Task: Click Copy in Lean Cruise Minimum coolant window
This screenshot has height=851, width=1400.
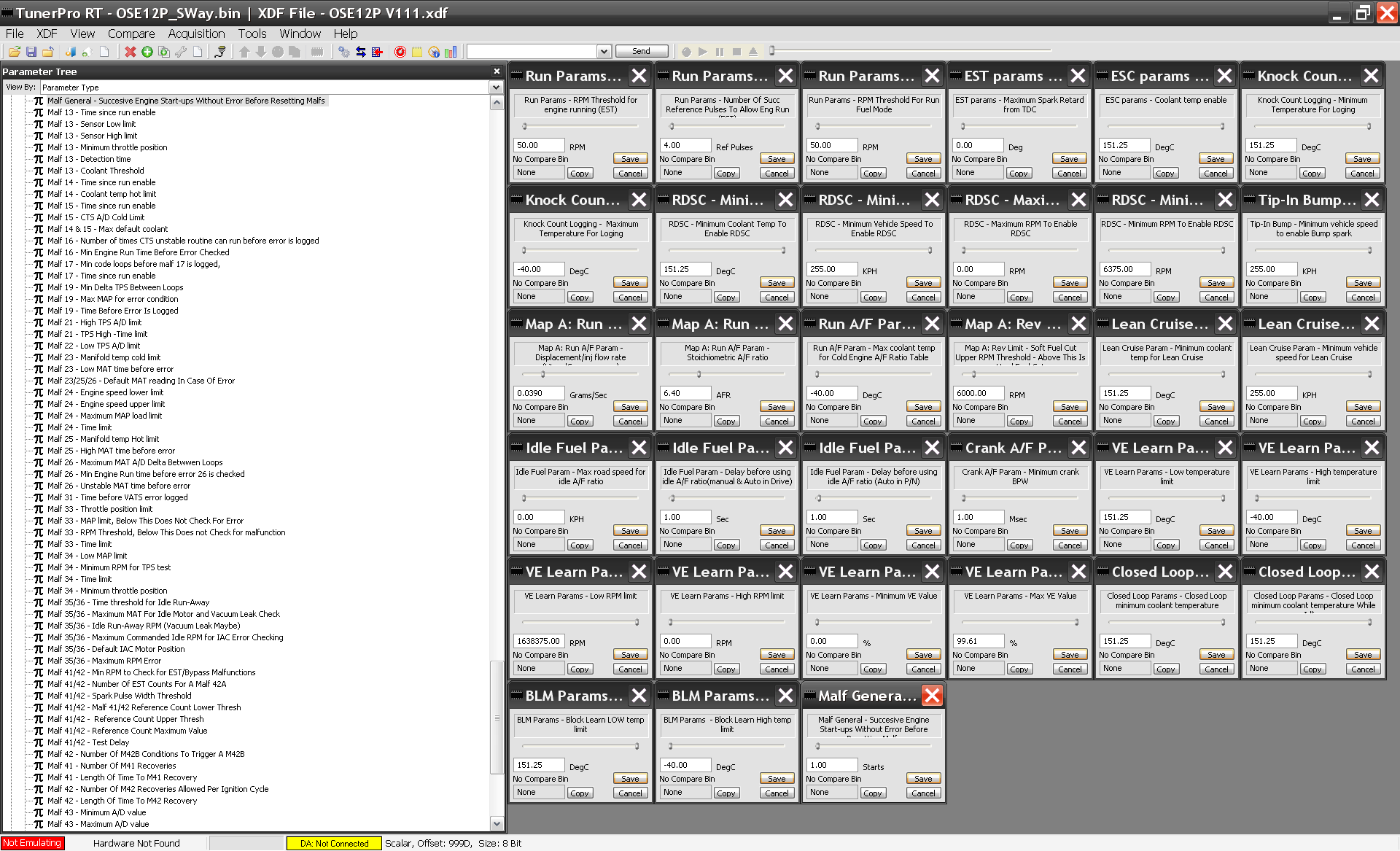Action: pos(1166,421)
